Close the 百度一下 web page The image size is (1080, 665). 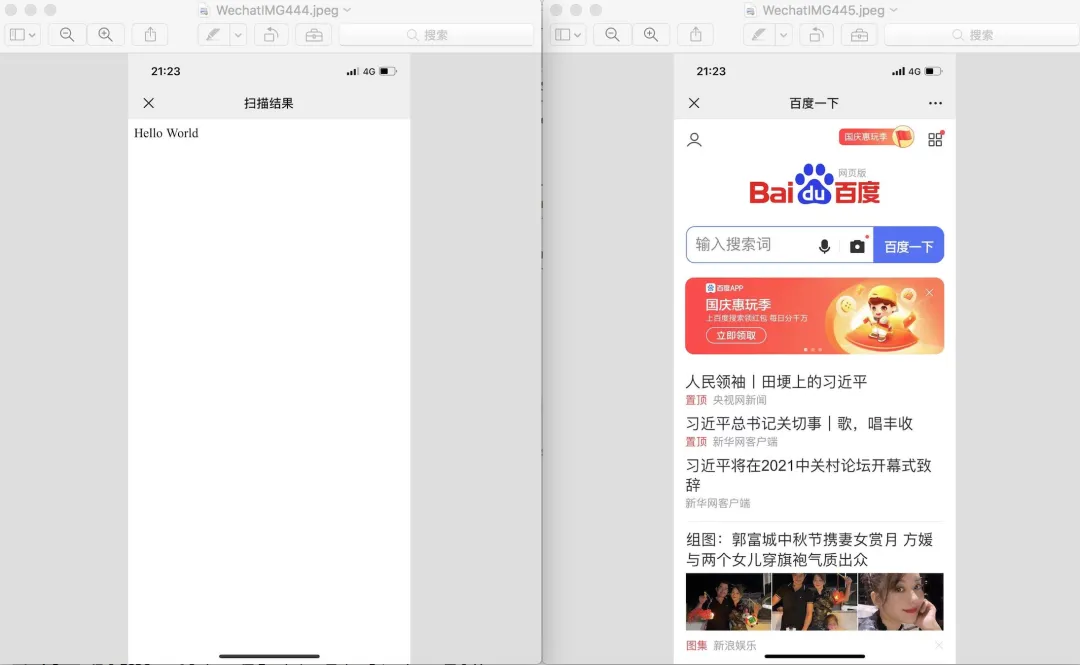tap(694, 103)
